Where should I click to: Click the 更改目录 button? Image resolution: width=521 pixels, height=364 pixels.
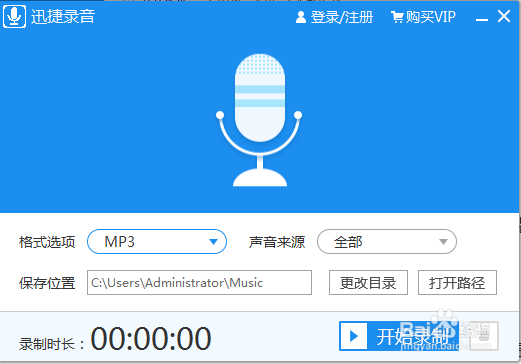pyautogui.click(x=368, y=283)
